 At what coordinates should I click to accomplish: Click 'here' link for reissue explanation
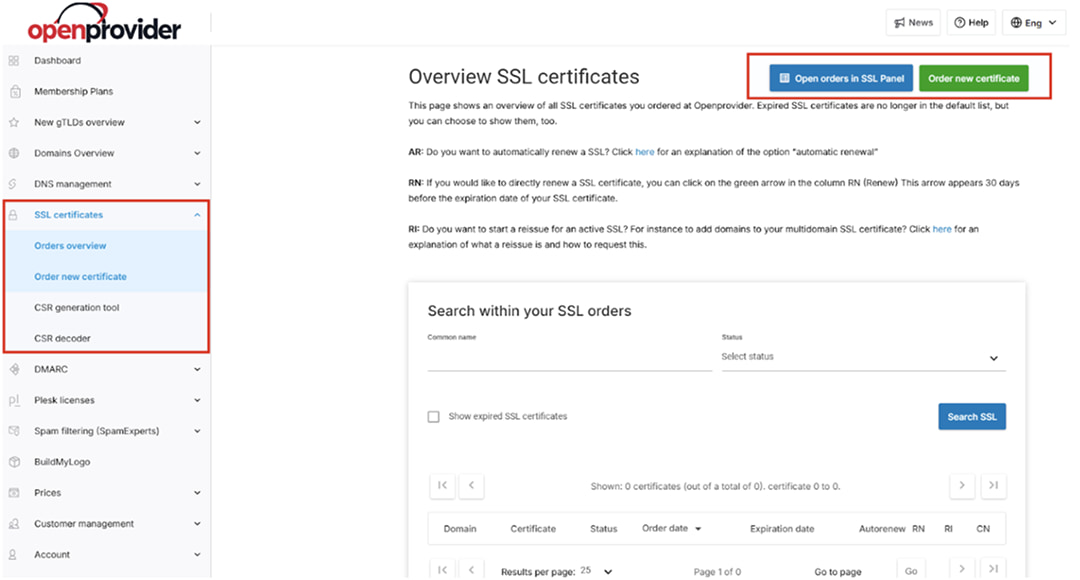942,229
